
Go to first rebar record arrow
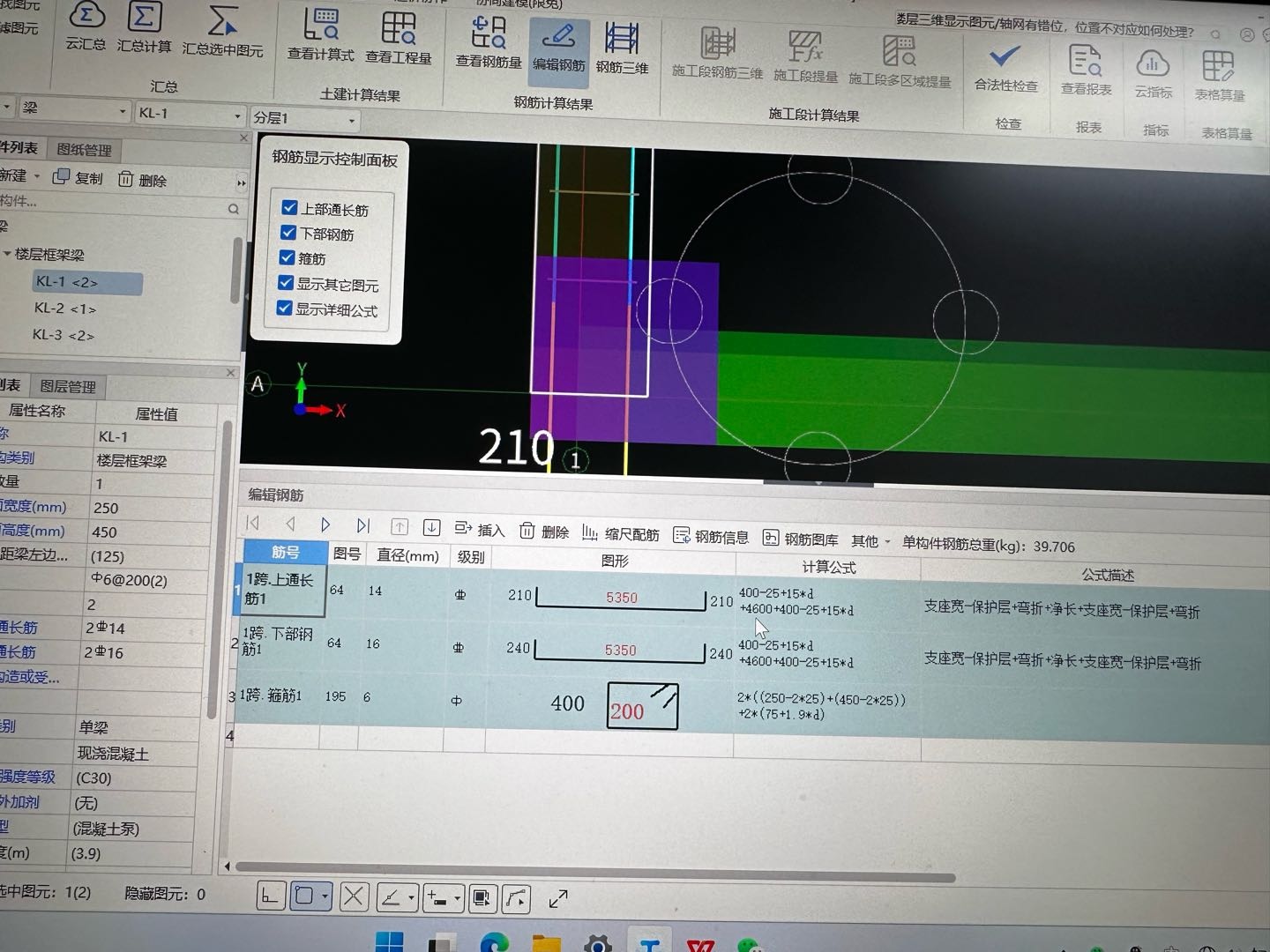coord(254,523)
